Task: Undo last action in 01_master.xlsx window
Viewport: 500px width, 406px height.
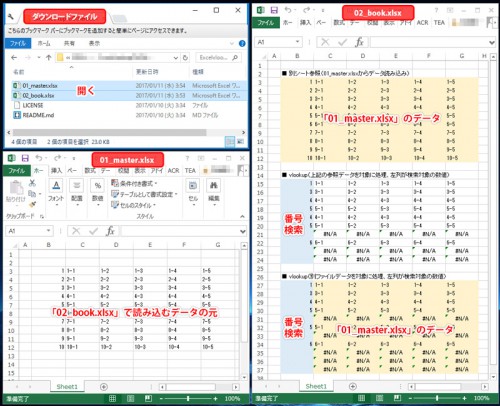Action: click(39, 158)
